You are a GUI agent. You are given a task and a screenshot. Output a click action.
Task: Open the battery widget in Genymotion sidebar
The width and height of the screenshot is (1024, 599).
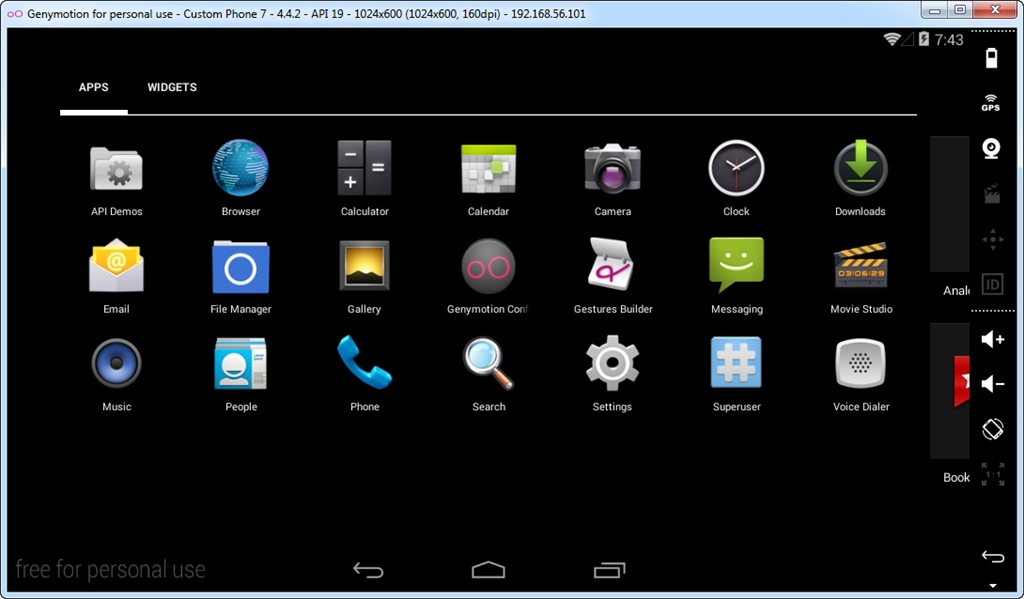[x=991, y=57]
